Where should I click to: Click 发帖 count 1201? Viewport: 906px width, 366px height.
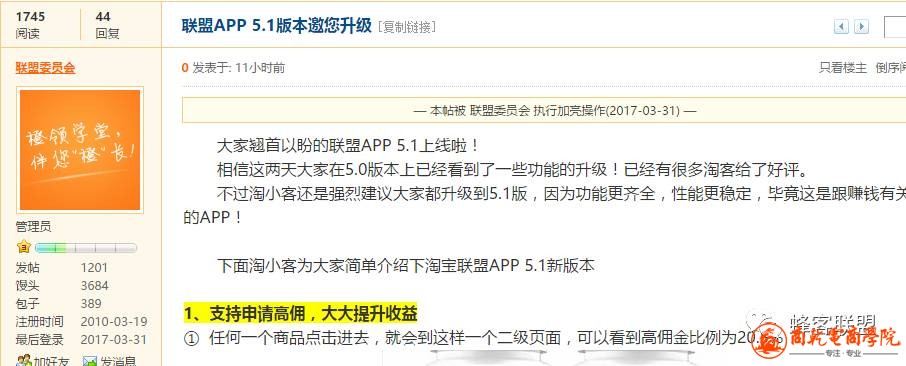[x=94, y=268]
